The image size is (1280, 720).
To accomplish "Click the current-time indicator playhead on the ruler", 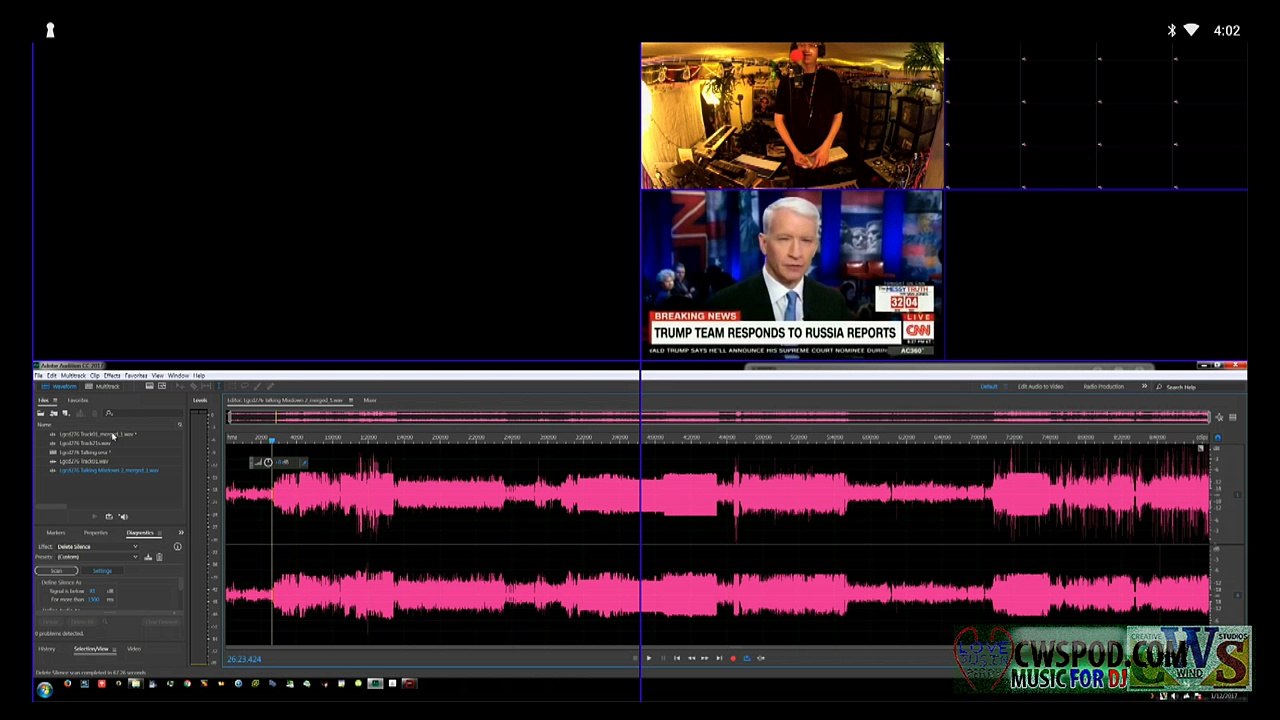I will [272, 439].
